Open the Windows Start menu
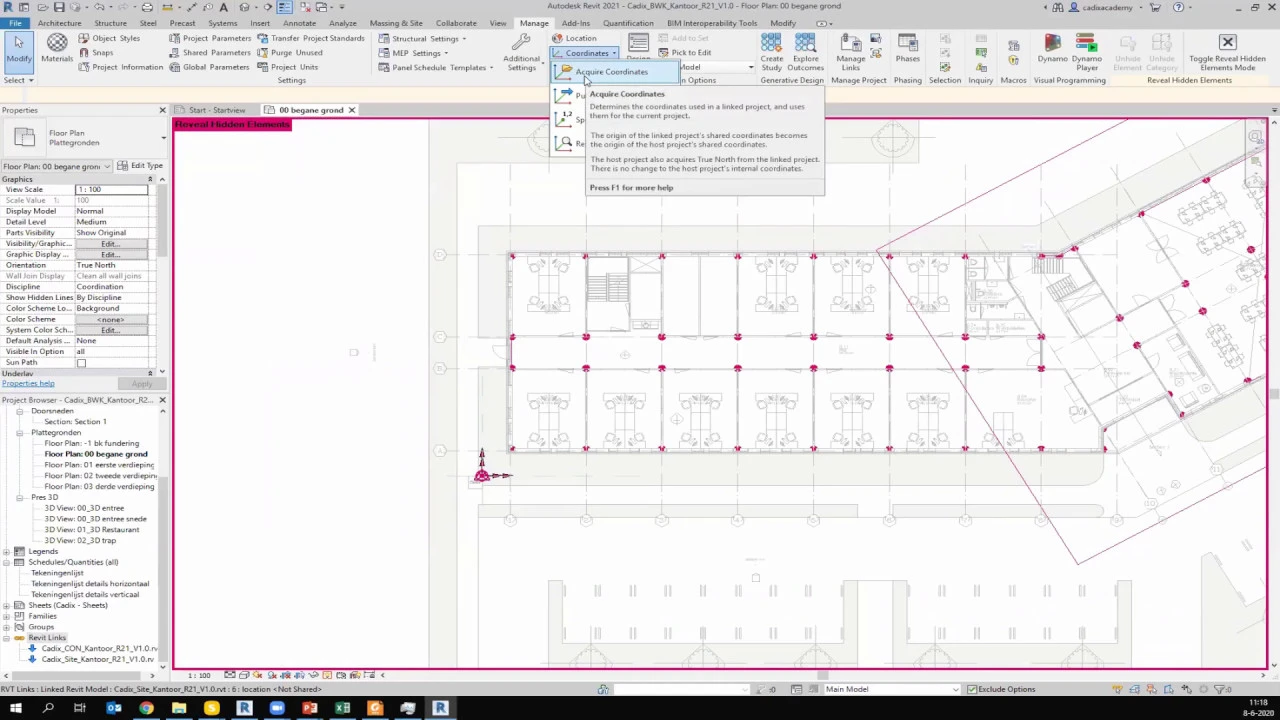 click(x=15, y=708)
